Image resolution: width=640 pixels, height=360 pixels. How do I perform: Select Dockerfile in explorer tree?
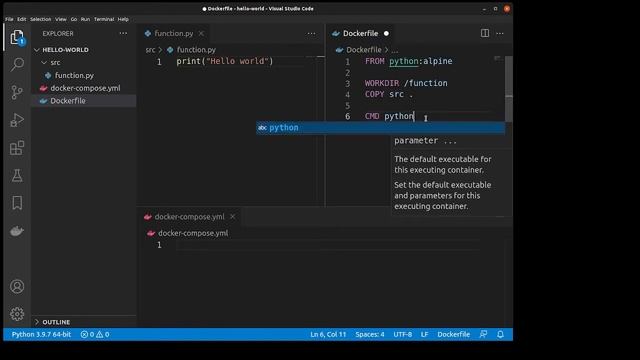[x=68, y=100]
